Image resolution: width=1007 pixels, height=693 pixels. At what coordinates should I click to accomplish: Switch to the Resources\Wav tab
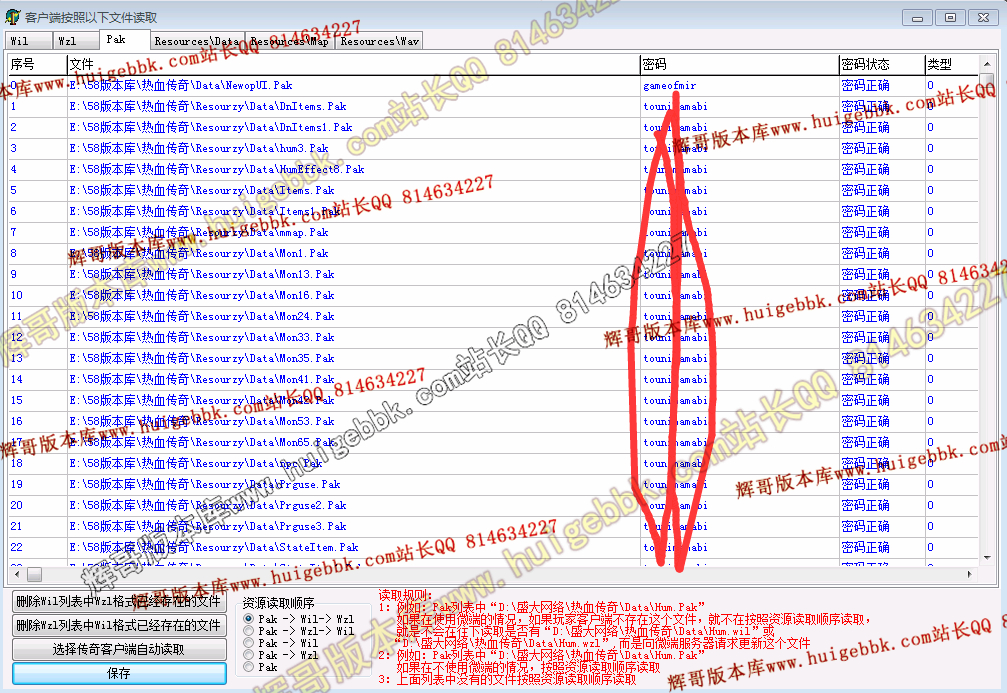(x=379, y=41)
